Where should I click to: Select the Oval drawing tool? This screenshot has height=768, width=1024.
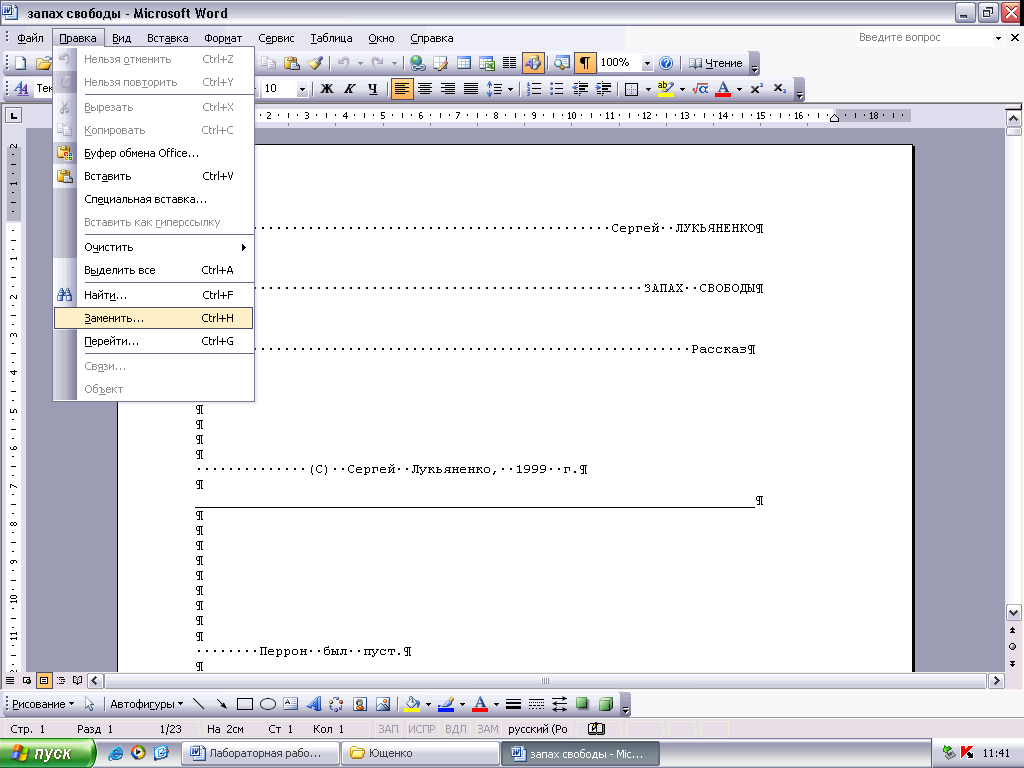pyautogui.click(x=268, y=704)
